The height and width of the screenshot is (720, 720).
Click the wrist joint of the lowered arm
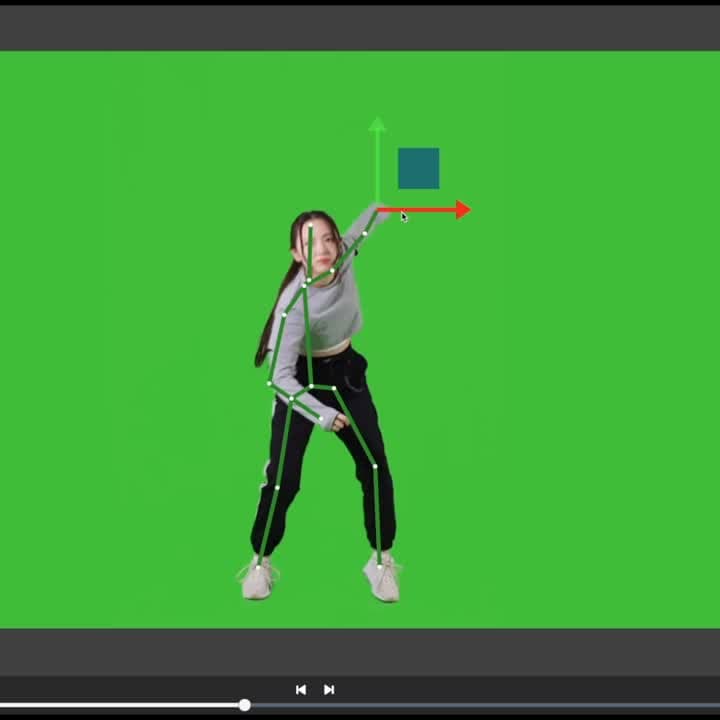pos(321,420)
